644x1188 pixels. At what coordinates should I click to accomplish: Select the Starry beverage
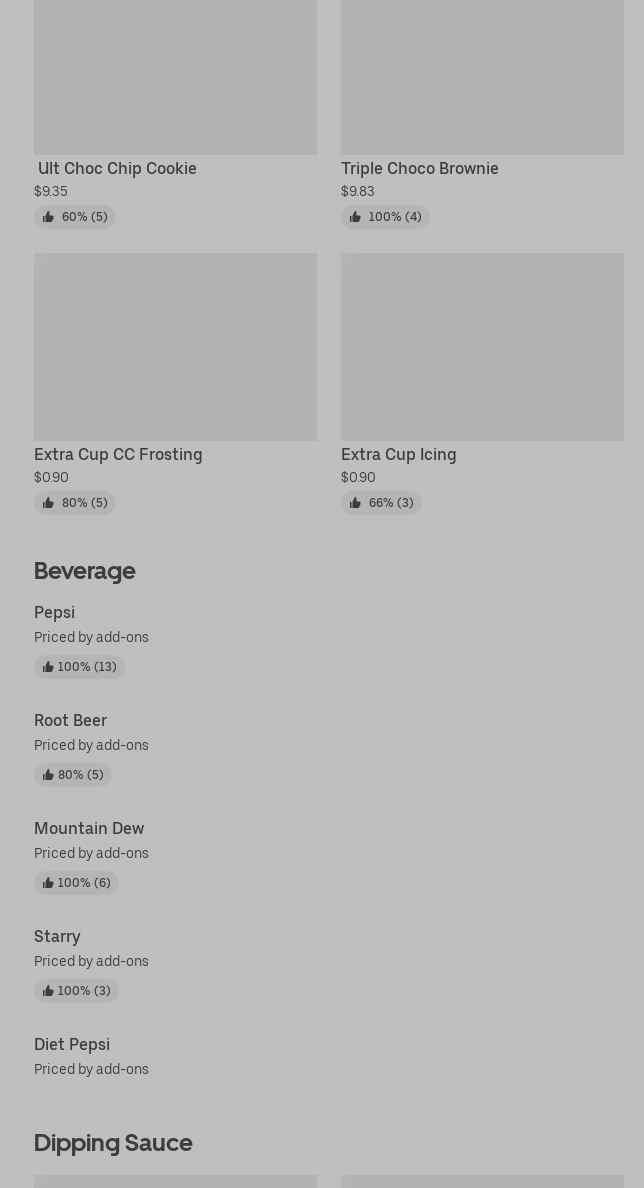click(57, 936)
